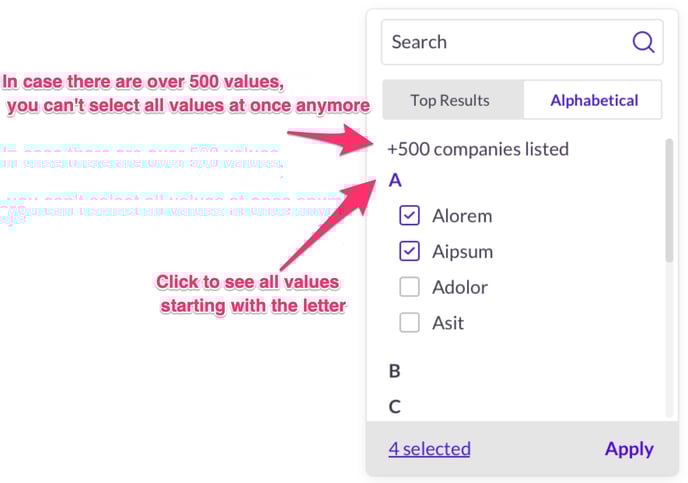Select the Alphabetical tab
The image size is (688, 483).
click(593, 100)
